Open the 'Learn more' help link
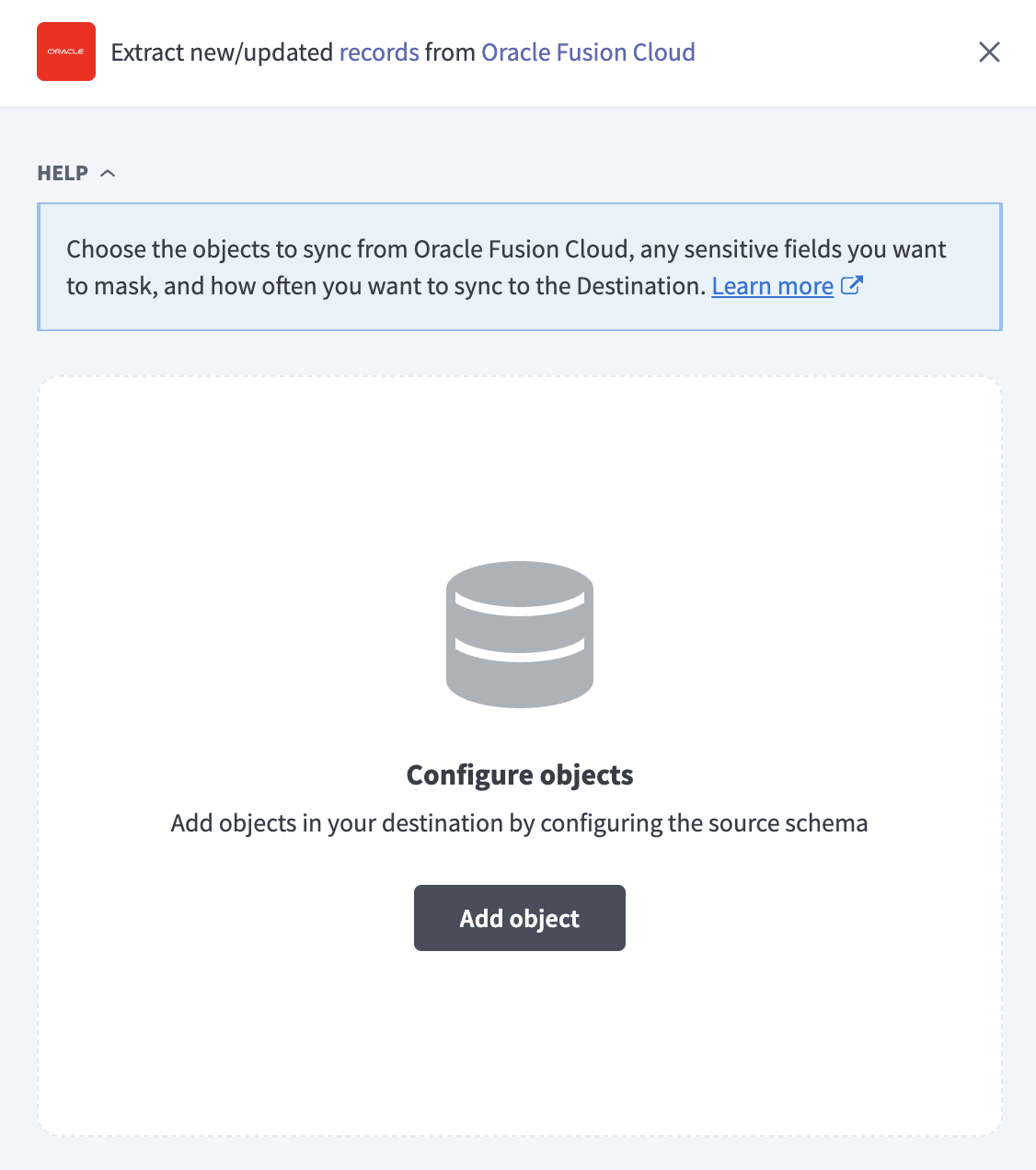This screenshot has width=1036, height=1170. [772, 286]
